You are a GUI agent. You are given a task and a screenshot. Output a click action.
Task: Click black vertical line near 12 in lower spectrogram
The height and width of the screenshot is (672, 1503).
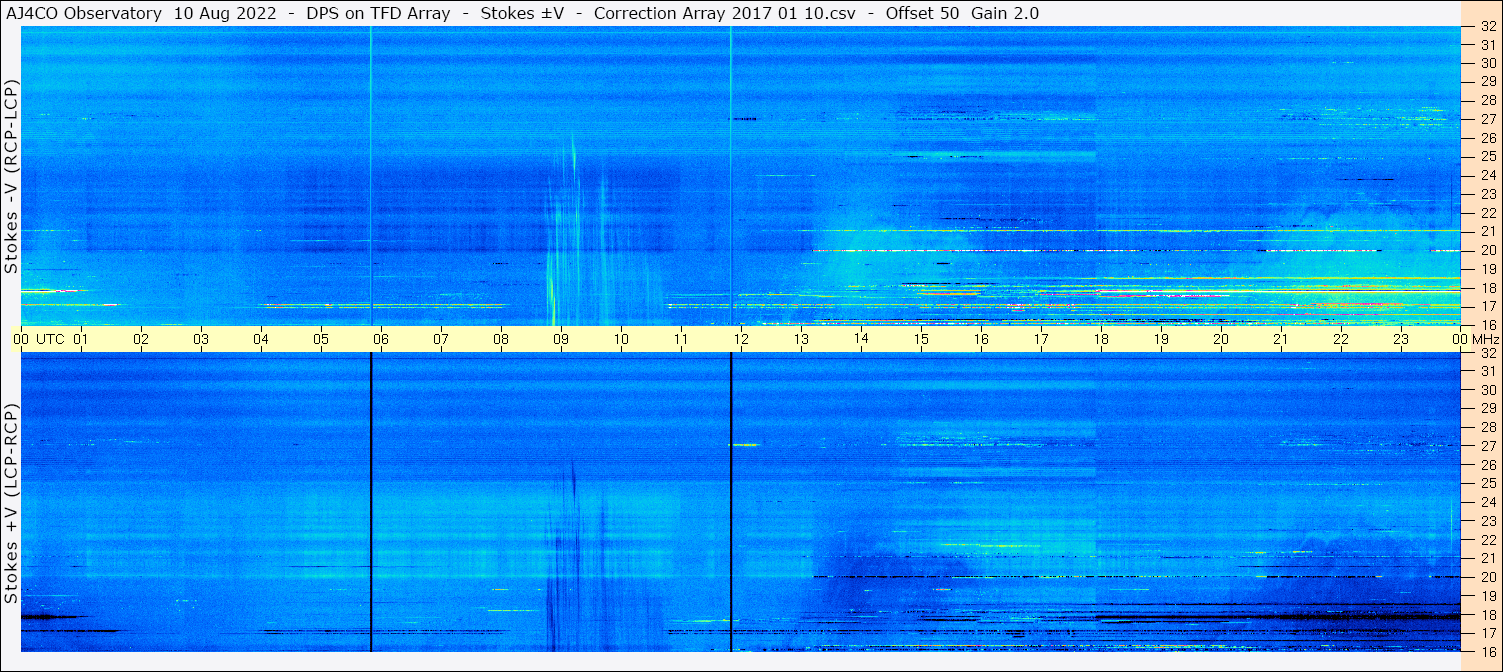731,502
